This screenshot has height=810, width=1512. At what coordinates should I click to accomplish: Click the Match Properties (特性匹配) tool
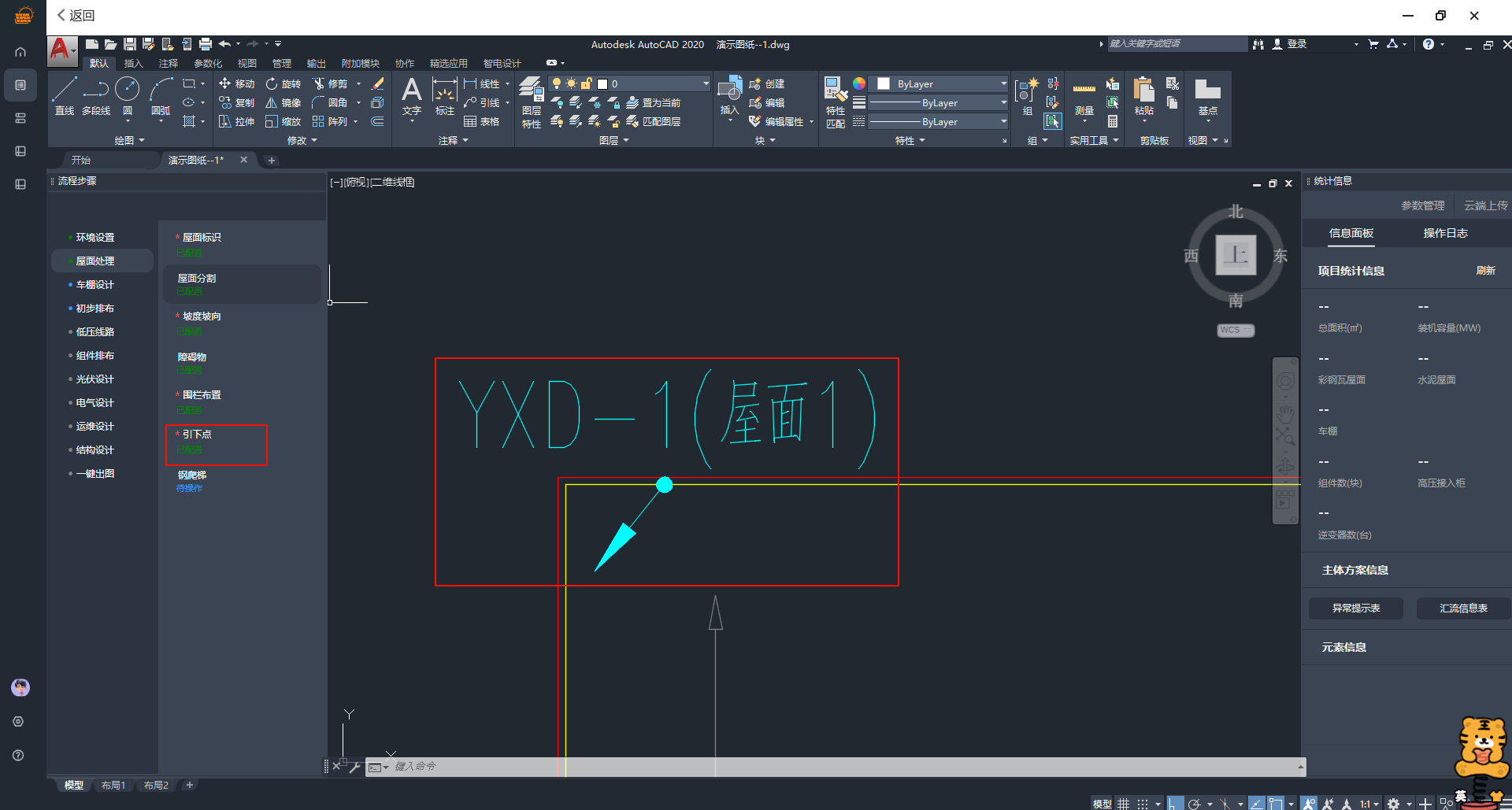tap(835, 102)
